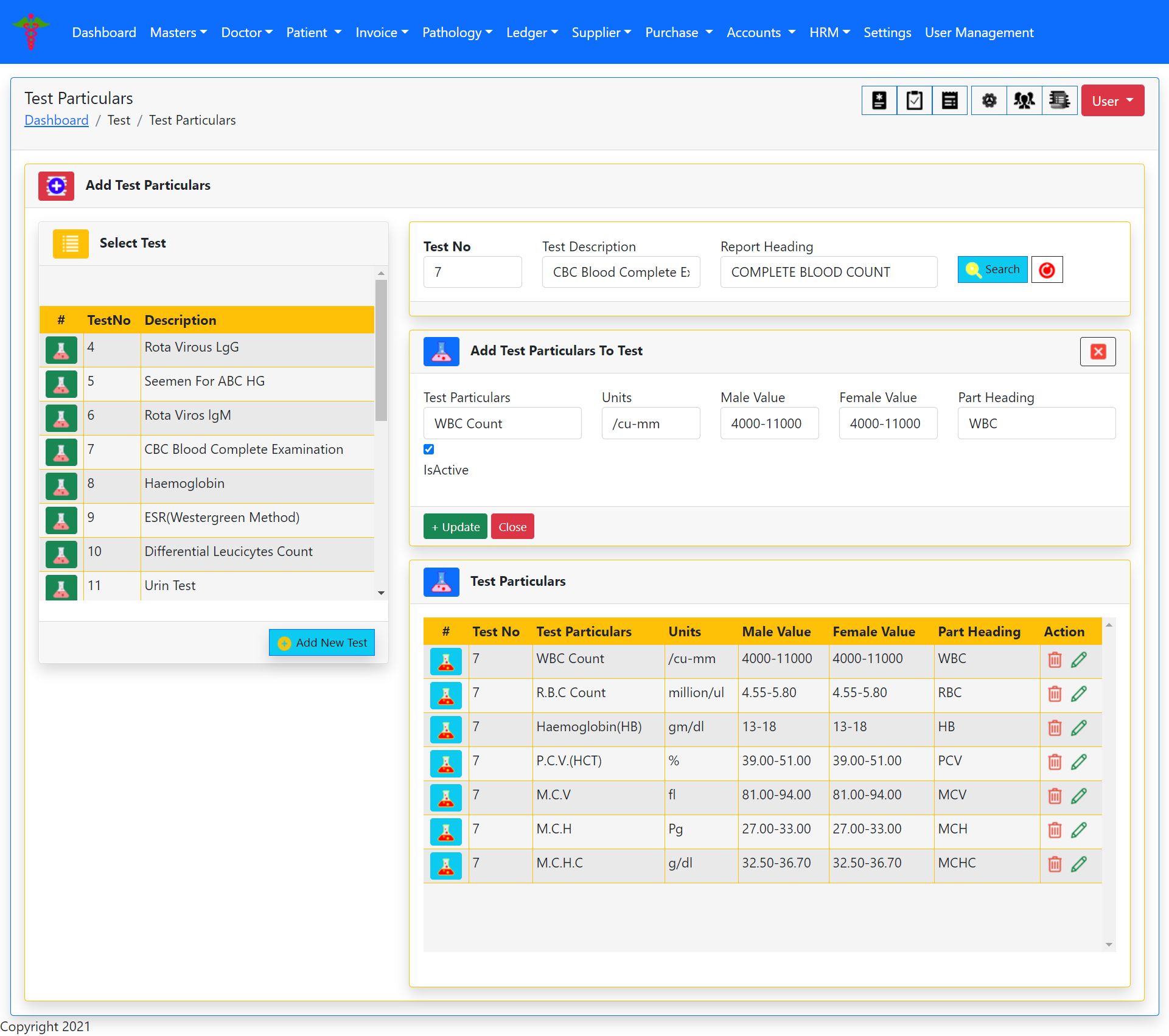Click the delete trash icon for WBC Count
The height and width of the screenshot is (1036, 1169).
(x=1055, y=659)
